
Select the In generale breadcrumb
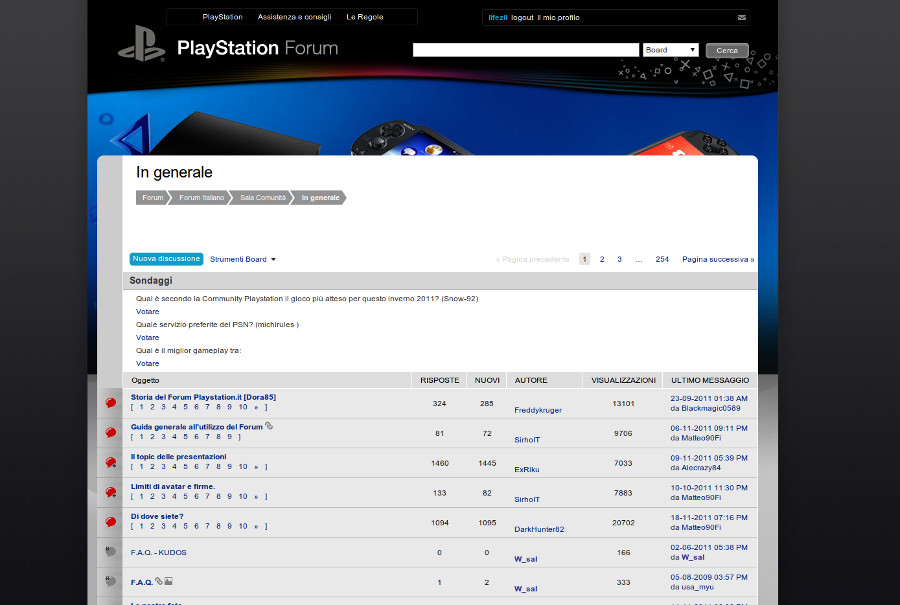coord(320,197)
